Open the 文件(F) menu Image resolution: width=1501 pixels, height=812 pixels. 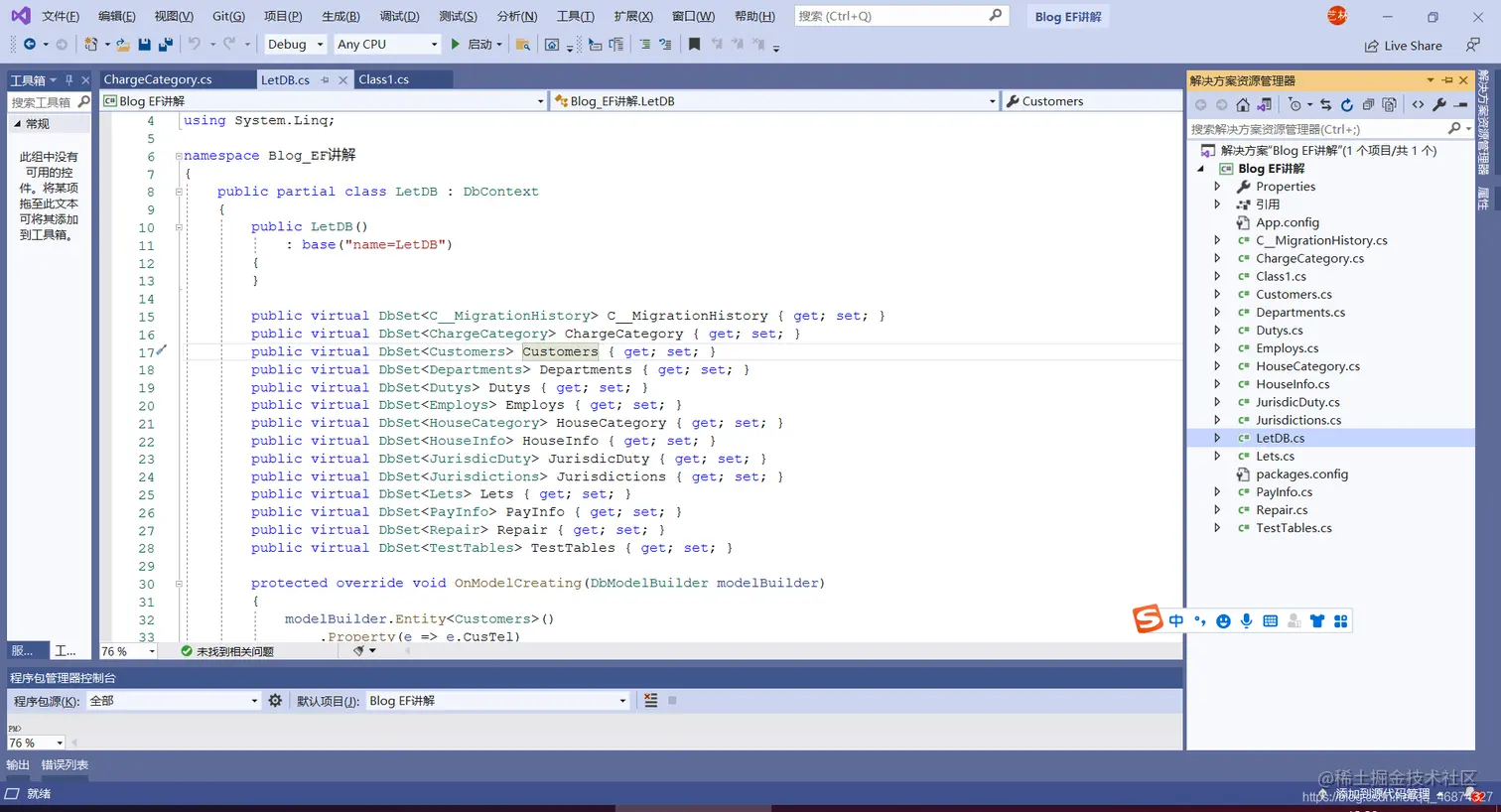[x=61, y=17]
